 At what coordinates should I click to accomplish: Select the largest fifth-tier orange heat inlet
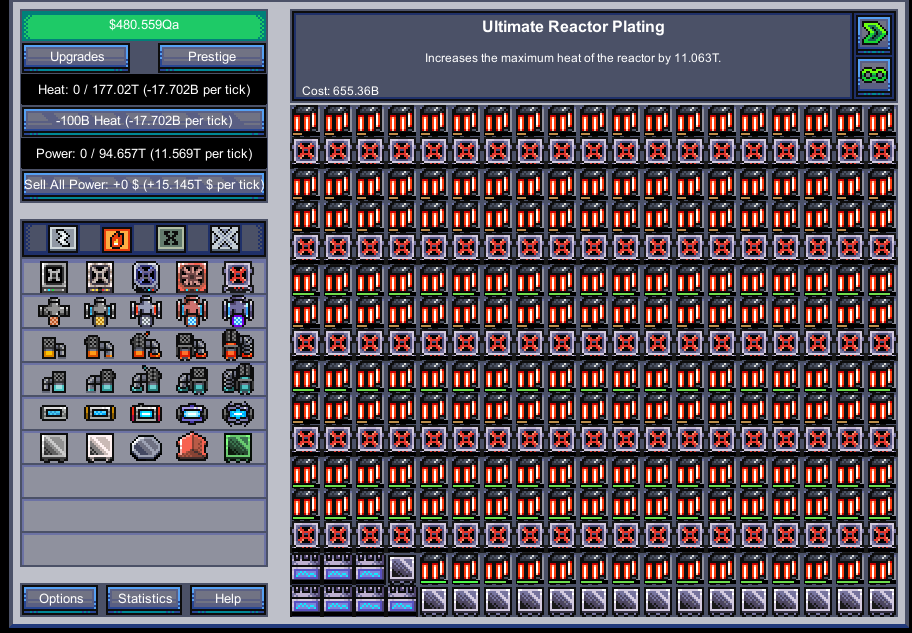pyautogui.click(x=237, y=344)
